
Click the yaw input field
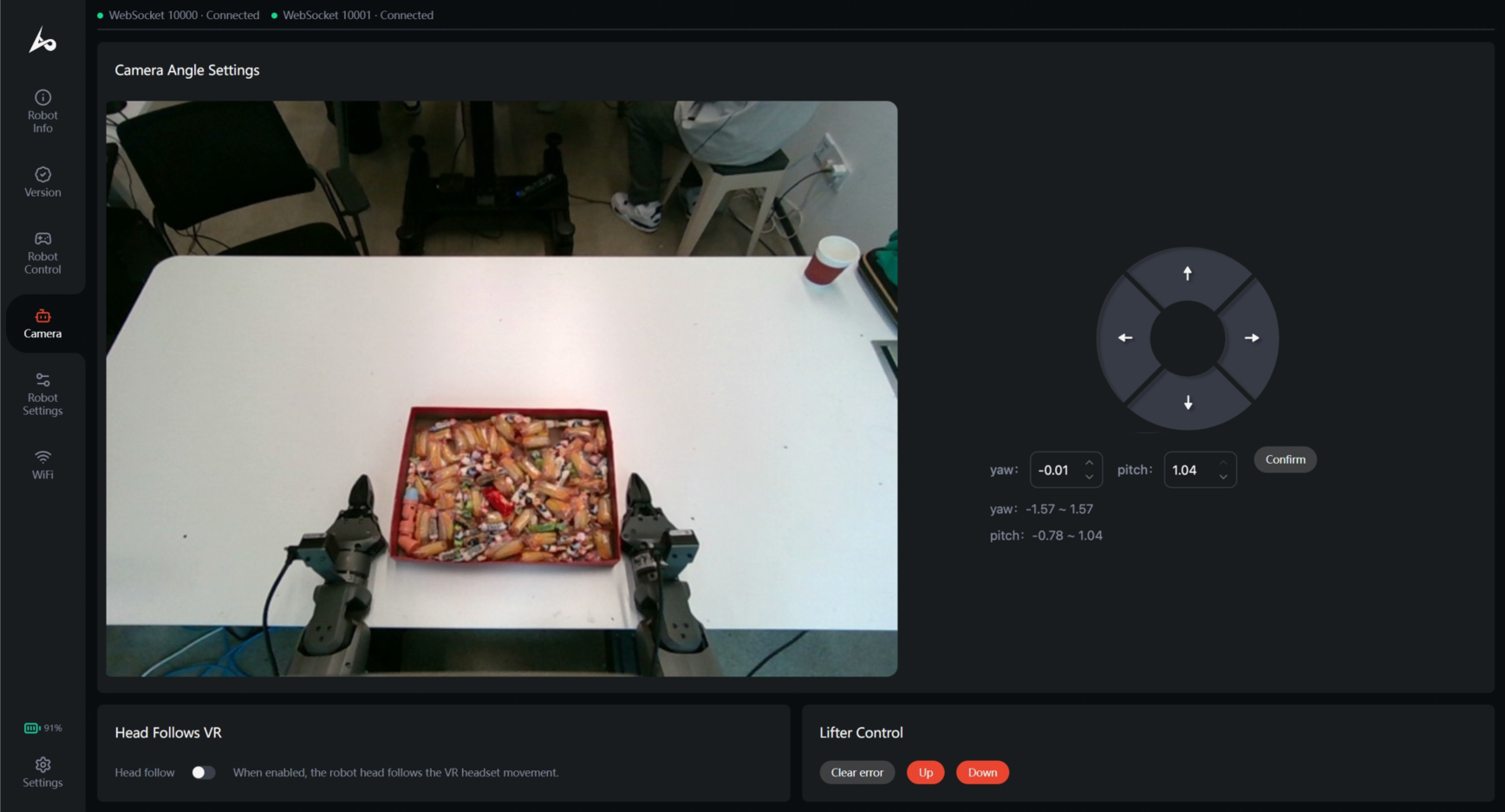point(1065,470)
